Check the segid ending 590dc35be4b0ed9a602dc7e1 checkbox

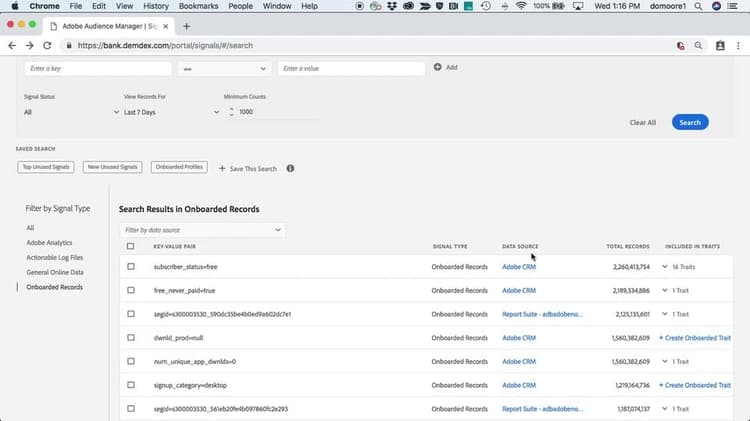[131, 314]
